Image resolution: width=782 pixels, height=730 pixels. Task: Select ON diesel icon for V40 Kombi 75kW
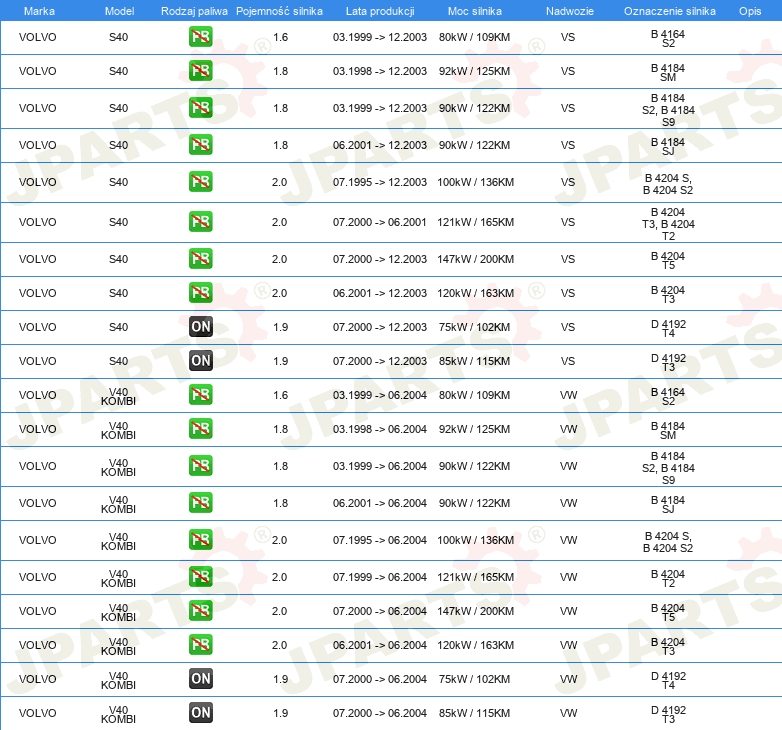tap(200, 679)
